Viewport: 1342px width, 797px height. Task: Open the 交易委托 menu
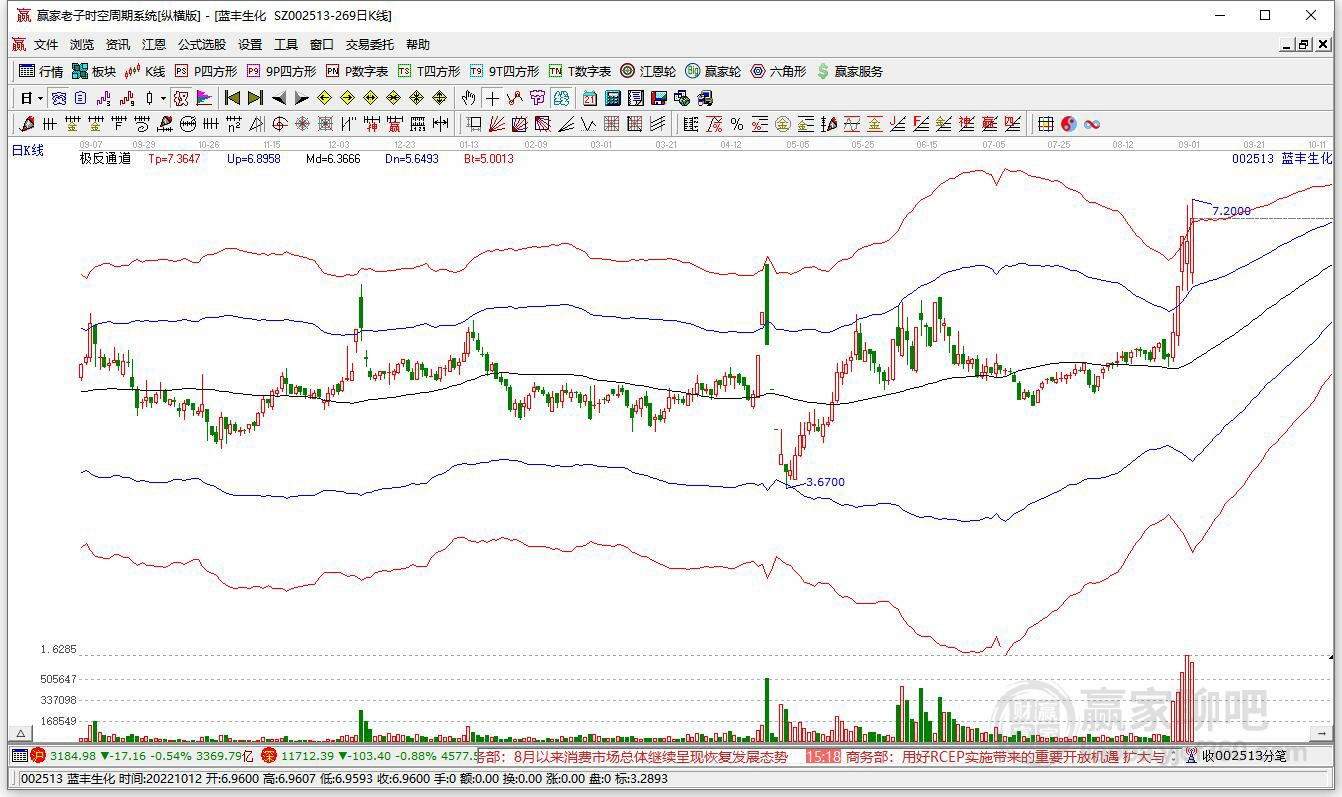pos(370,45)
